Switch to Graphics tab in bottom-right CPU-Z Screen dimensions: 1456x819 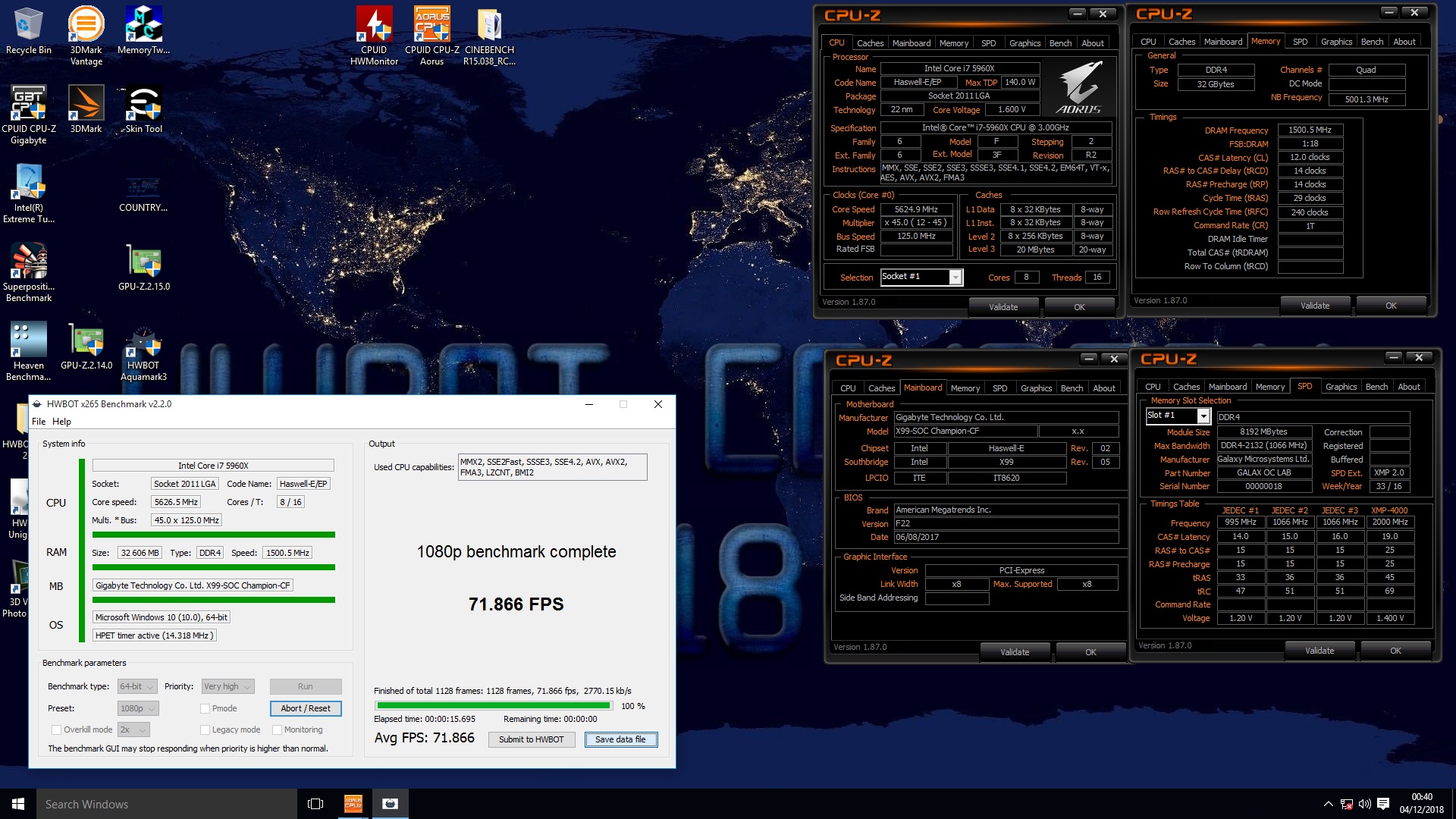1341,387
